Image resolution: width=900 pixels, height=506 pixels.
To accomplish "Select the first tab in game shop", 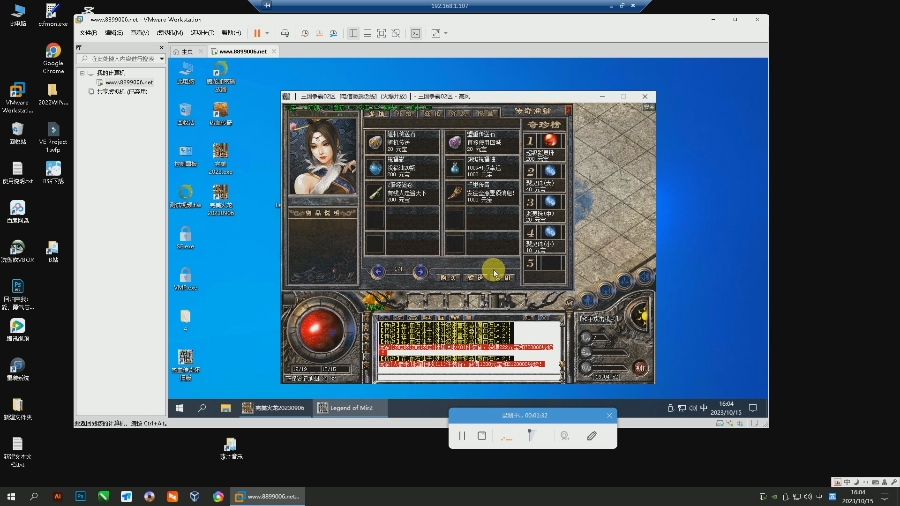I will pos(377,113).
